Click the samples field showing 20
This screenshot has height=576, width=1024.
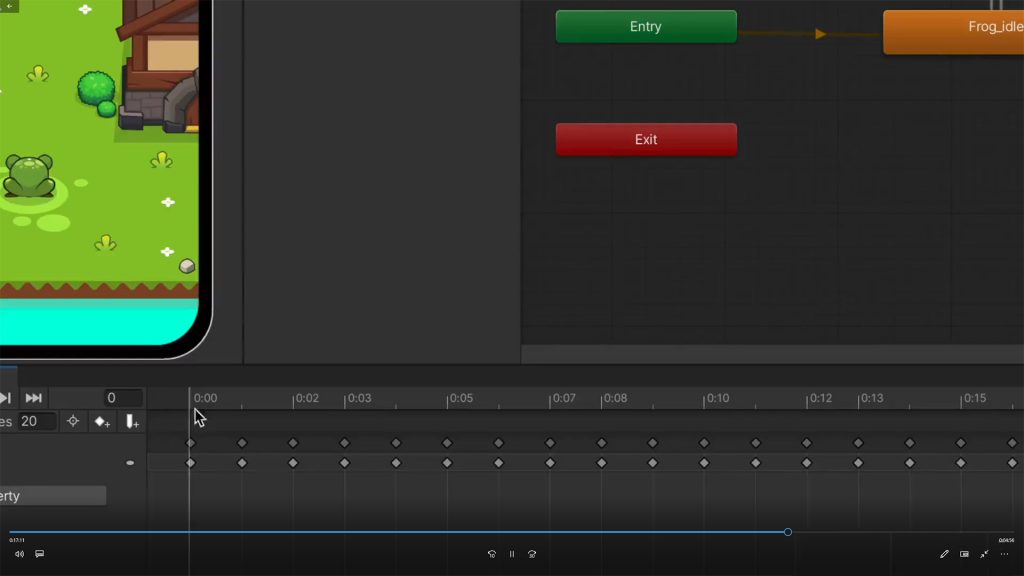(x=37, y=422)
